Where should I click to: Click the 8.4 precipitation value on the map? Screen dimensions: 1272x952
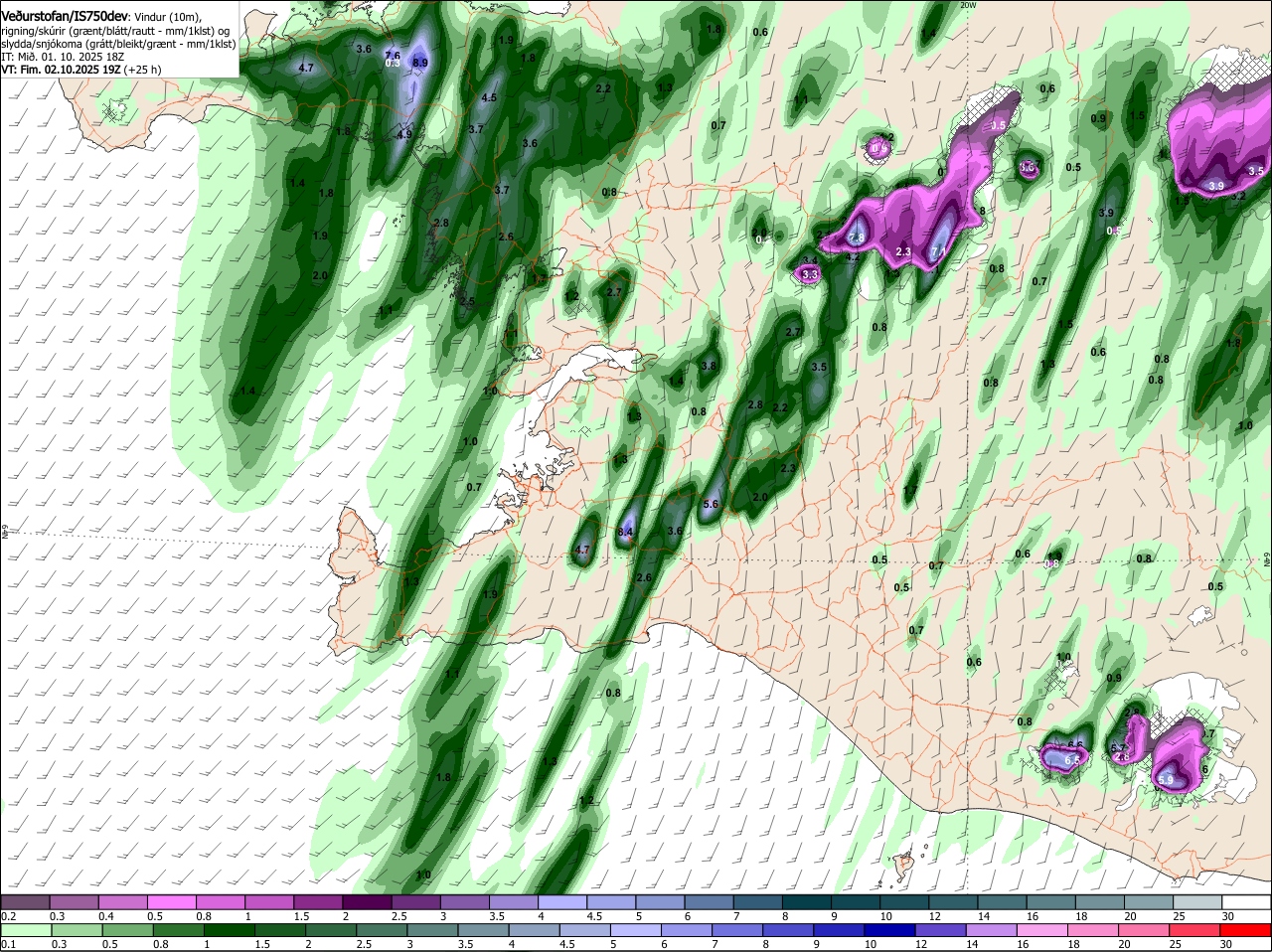click(x=626, y=534)
